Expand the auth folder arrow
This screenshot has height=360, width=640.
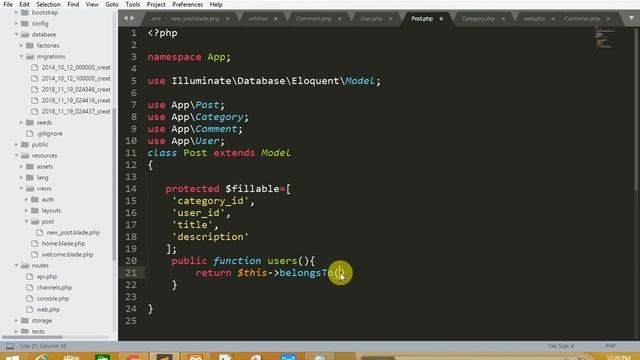tap(26, 200)
